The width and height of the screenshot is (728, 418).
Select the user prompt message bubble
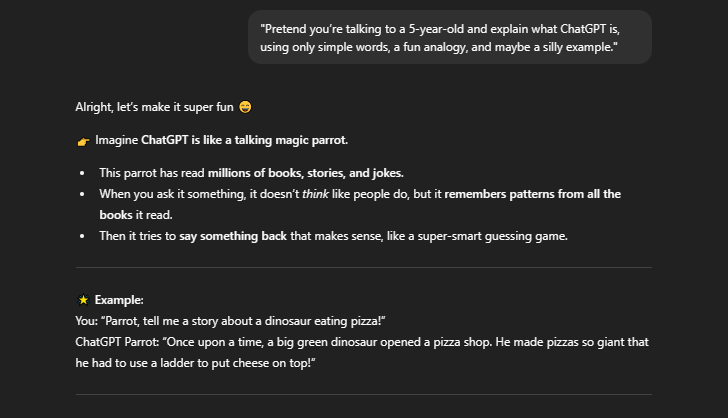click(x=450, y=37)
